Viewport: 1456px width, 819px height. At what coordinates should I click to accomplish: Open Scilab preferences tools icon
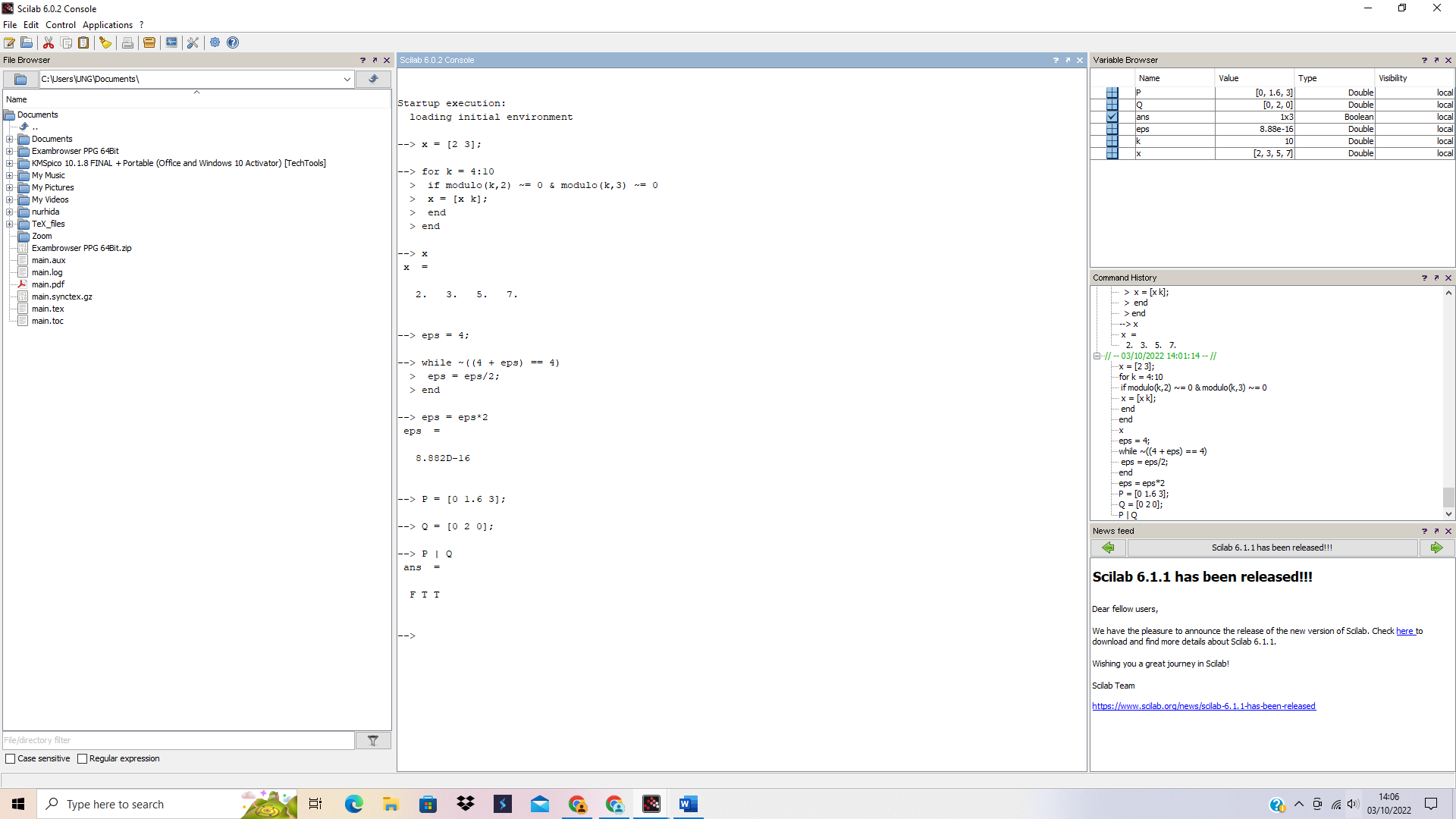(x=193, y=42)
